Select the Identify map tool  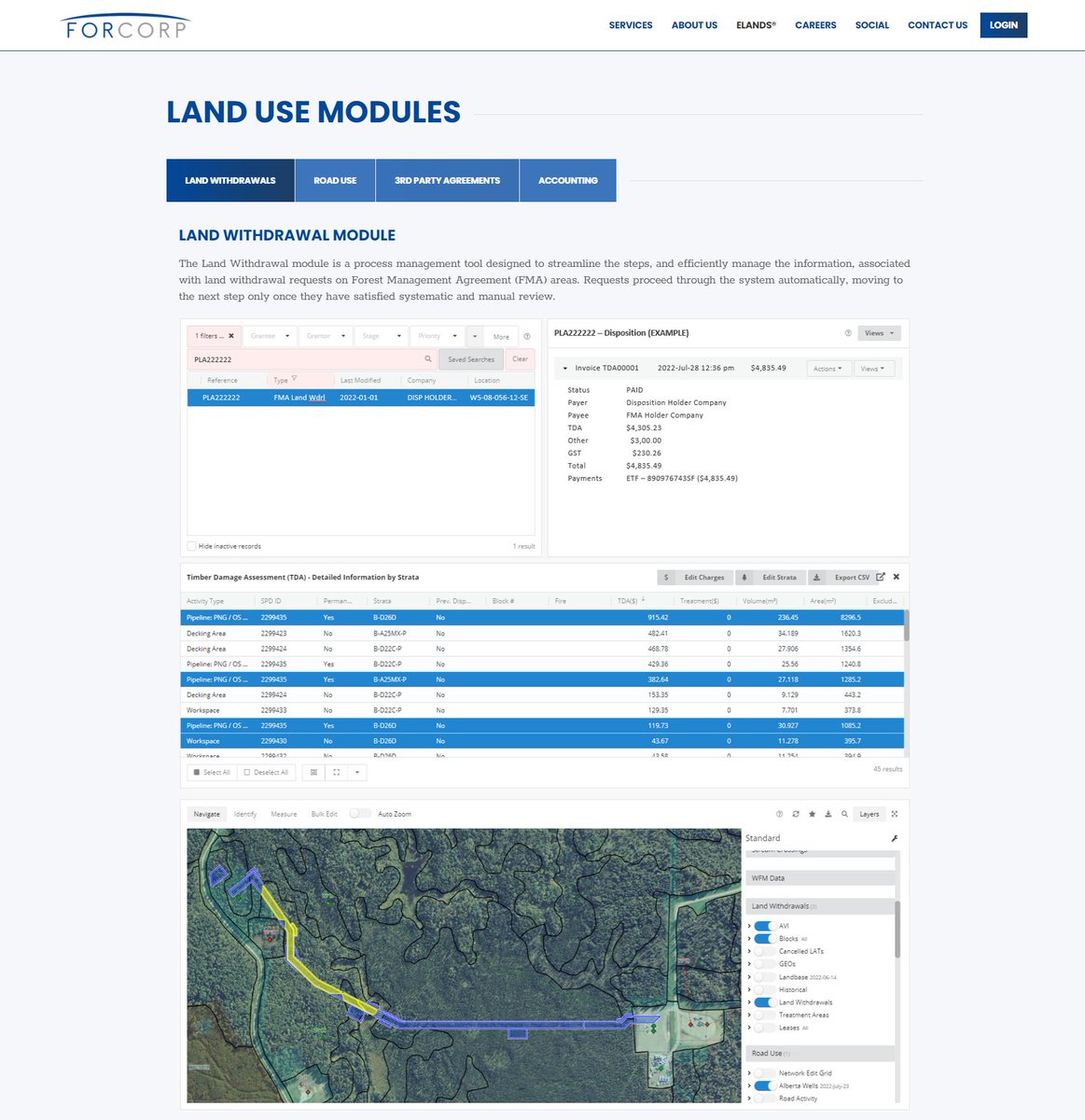(245, 814)
